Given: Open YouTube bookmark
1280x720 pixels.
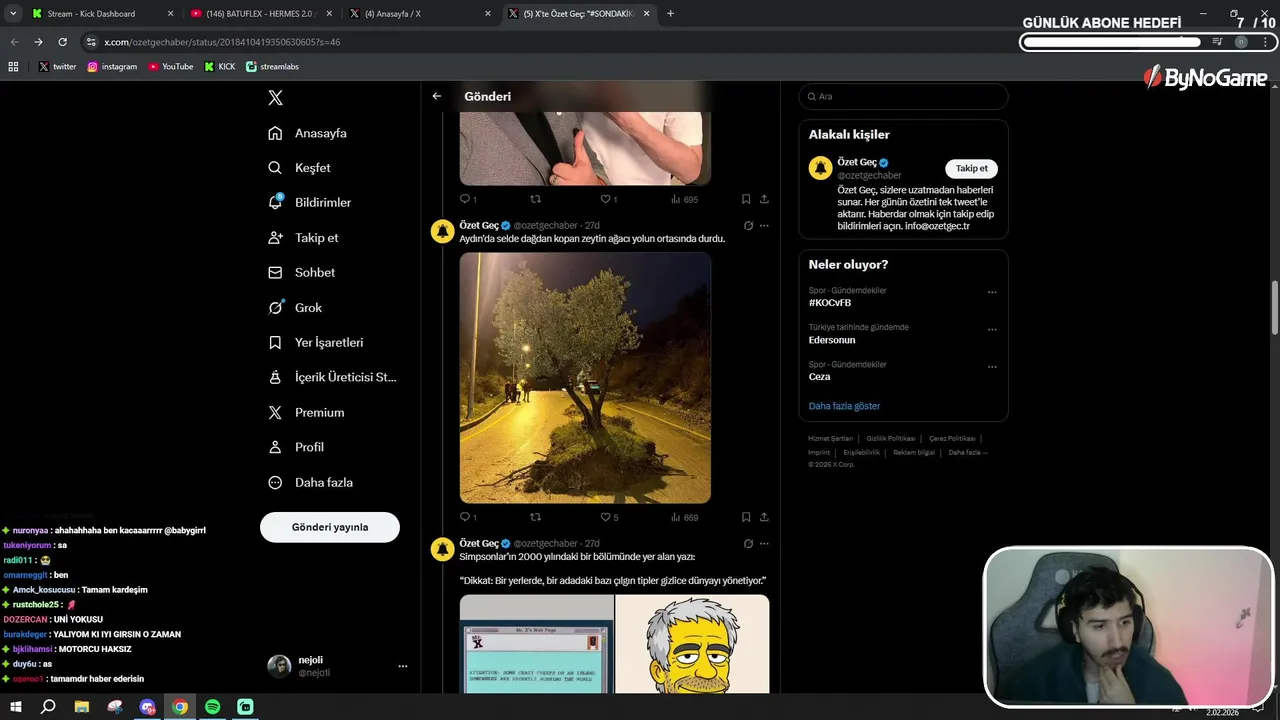Looking at the screenshot, I should [x=171, y=67].
